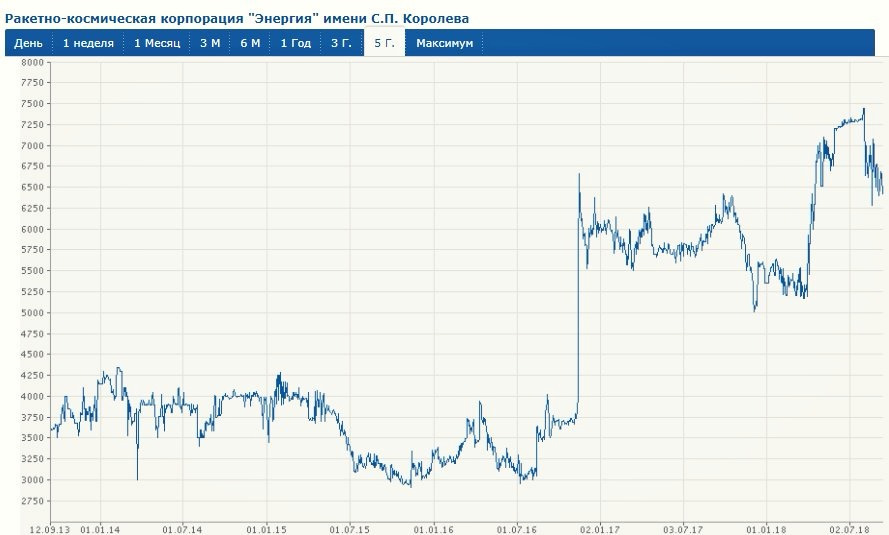The image size is (889, 535).
Task: Select the День time range tab
Action: click(x=28, y=43)
